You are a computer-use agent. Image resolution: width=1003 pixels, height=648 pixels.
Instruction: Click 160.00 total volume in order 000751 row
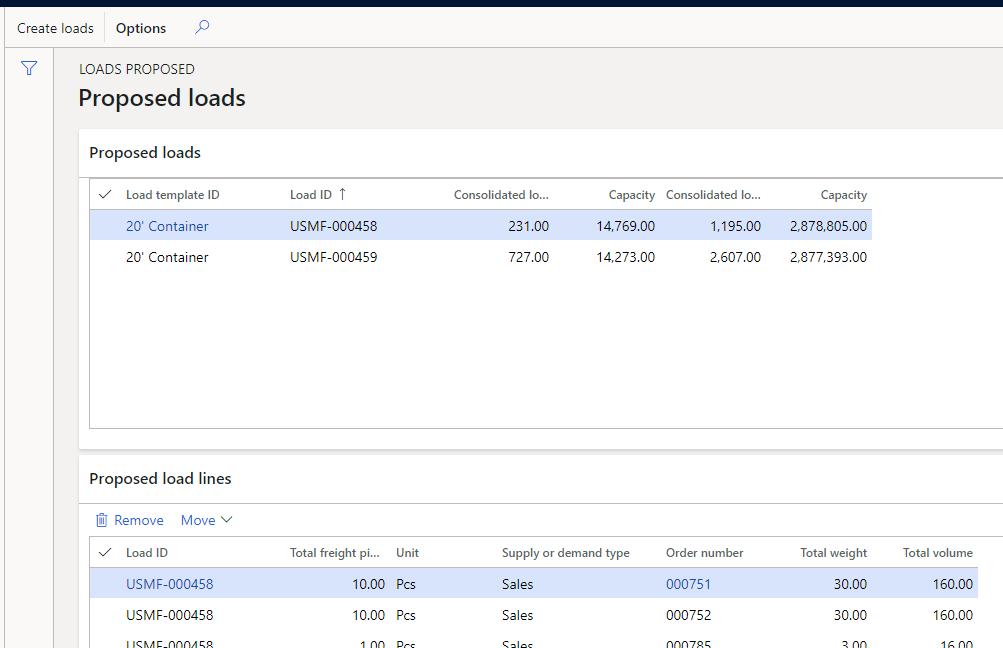[952, 584]
